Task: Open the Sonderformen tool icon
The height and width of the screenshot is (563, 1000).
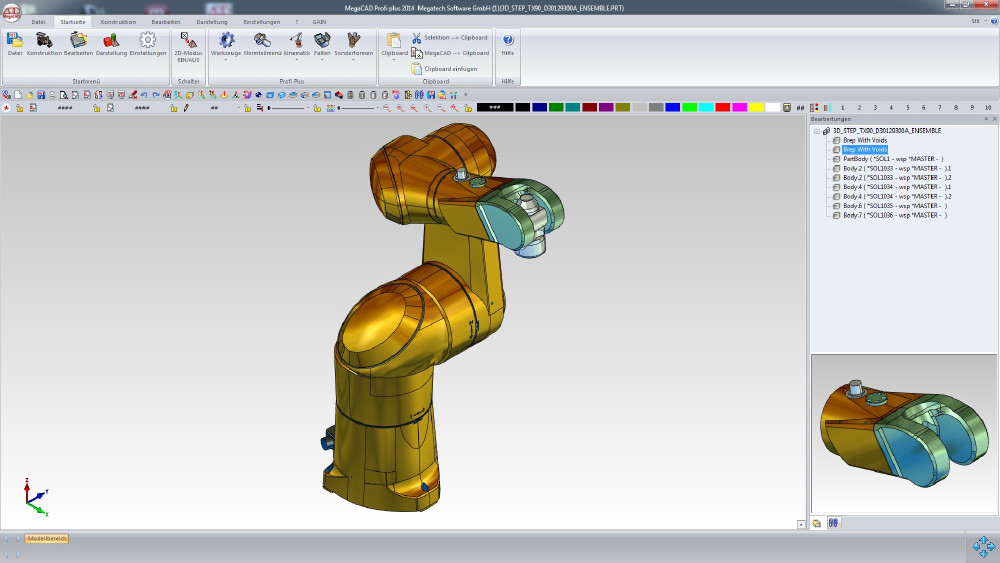Action: (354, 40)
